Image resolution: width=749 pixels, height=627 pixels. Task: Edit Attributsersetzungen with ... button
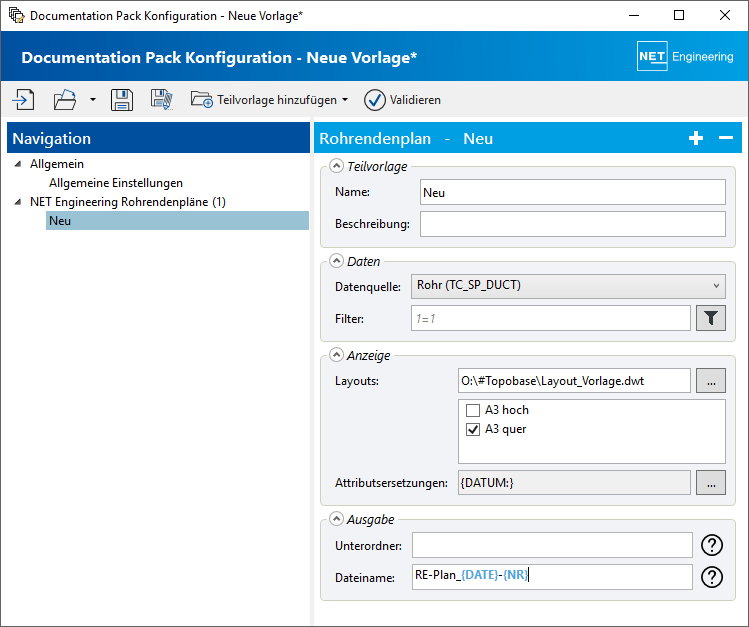(711, 483)
